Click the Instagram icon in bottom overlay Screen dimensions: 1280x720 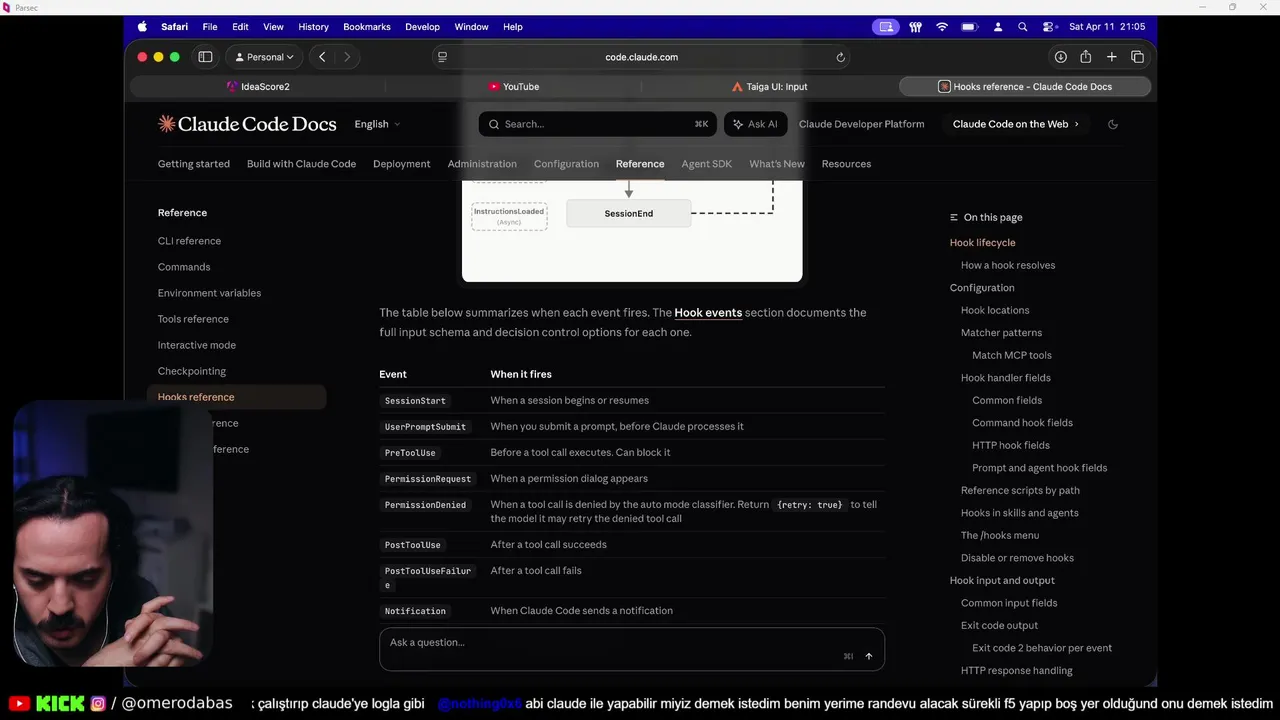tap(98, 704)
